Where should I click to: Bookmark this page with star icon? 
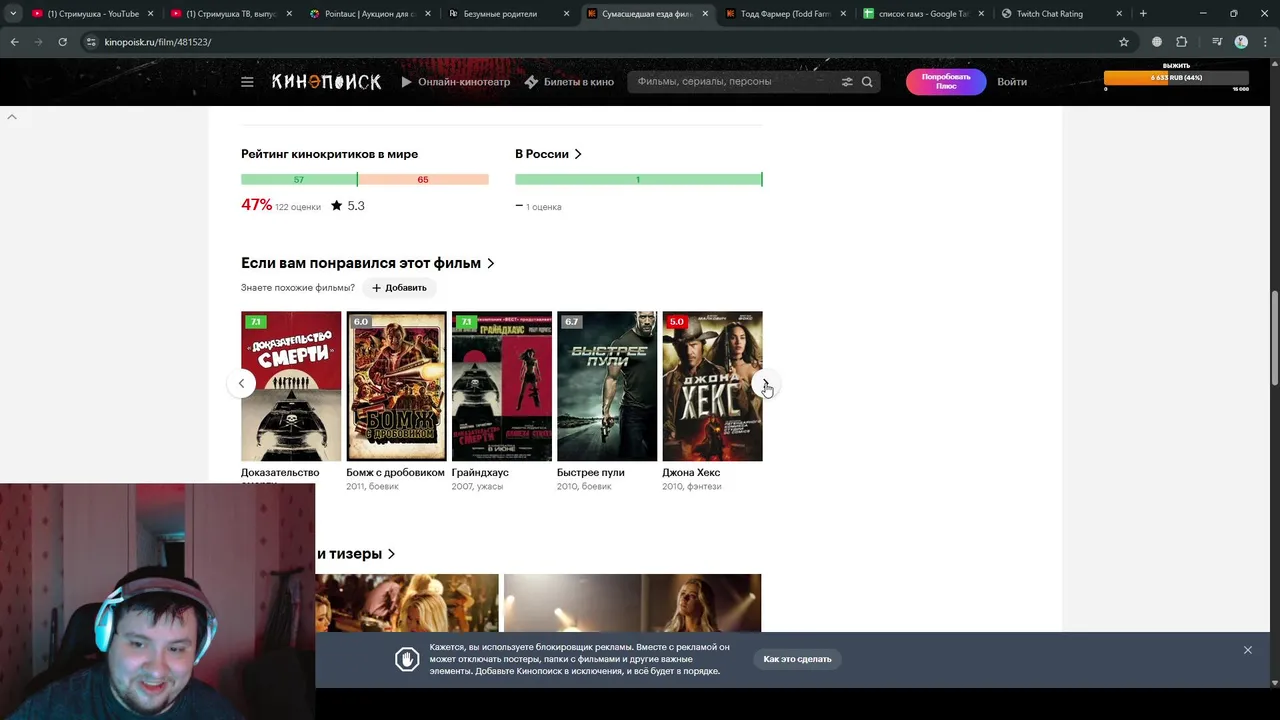coord(1124,42)
